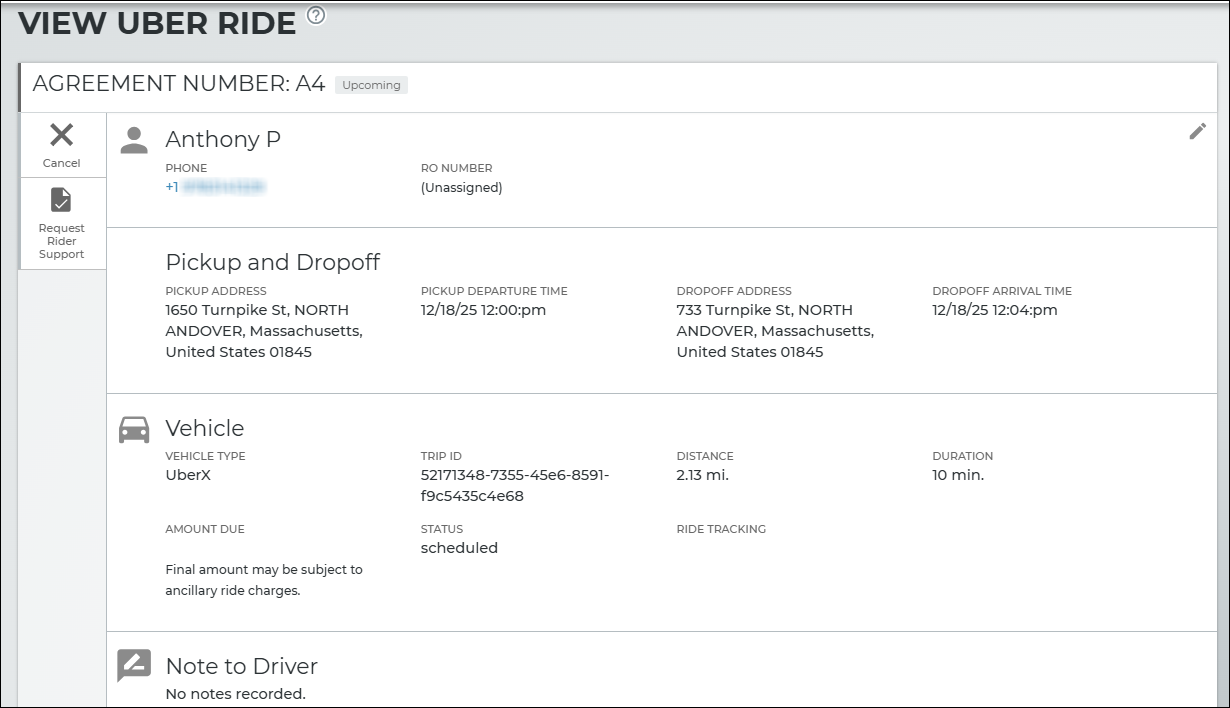Click the scheduled status text
This screenshot has width=1230, height=708.
click(459, 548)
